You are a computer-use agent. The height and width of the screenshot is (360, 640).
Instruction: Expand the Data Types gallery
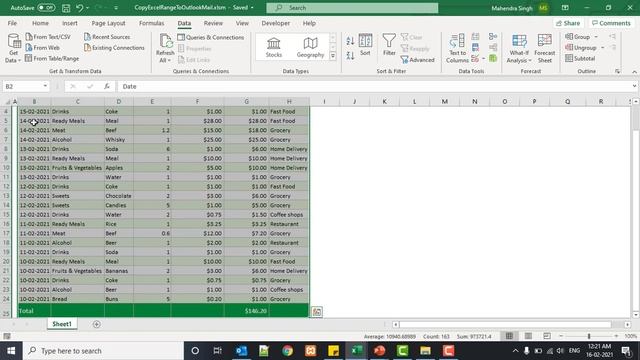(333, 56)
